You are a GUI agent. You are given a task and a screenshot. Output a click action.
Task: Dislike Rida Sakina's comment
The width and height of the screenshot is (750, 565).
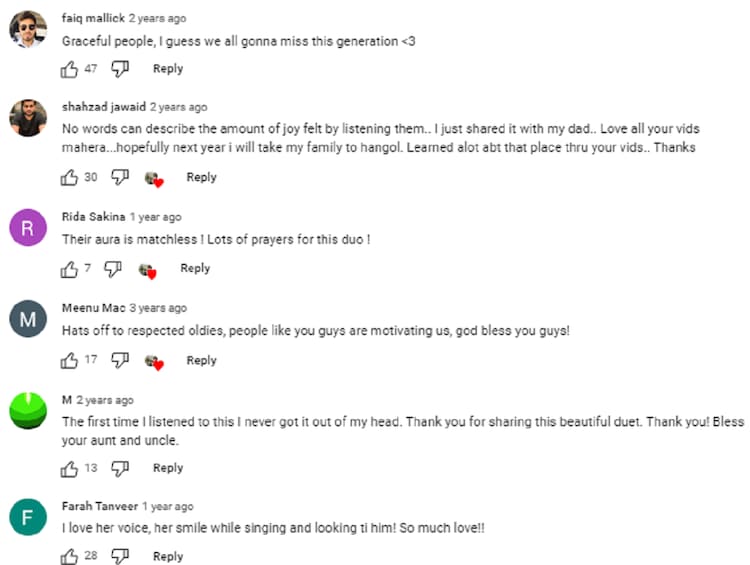click(x=113, y=269)
